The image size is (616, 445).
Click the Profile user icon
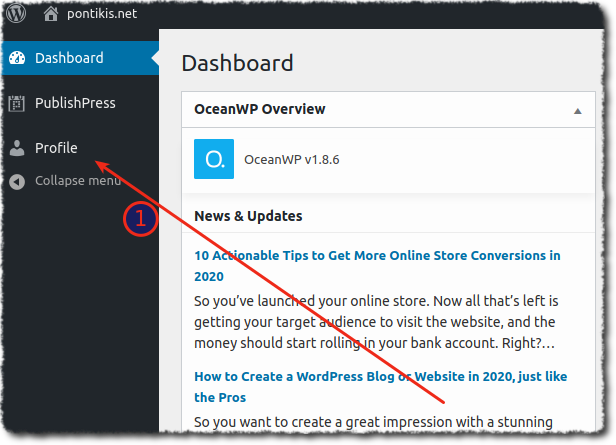click(x=17, y=148)
